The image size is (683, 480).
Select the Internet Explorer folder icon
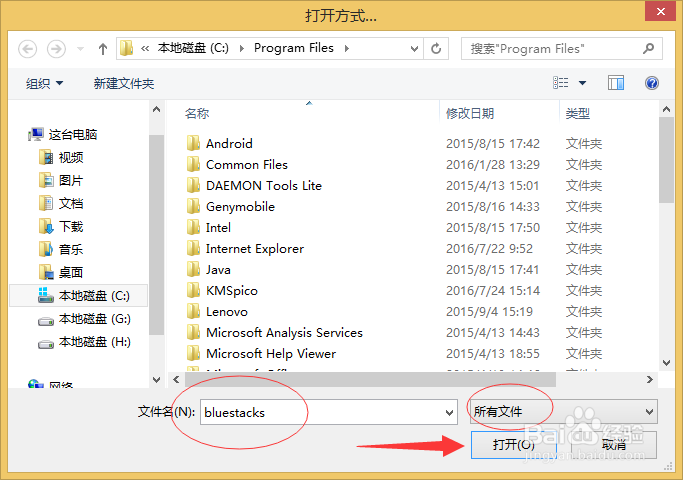tap(193, 248)
